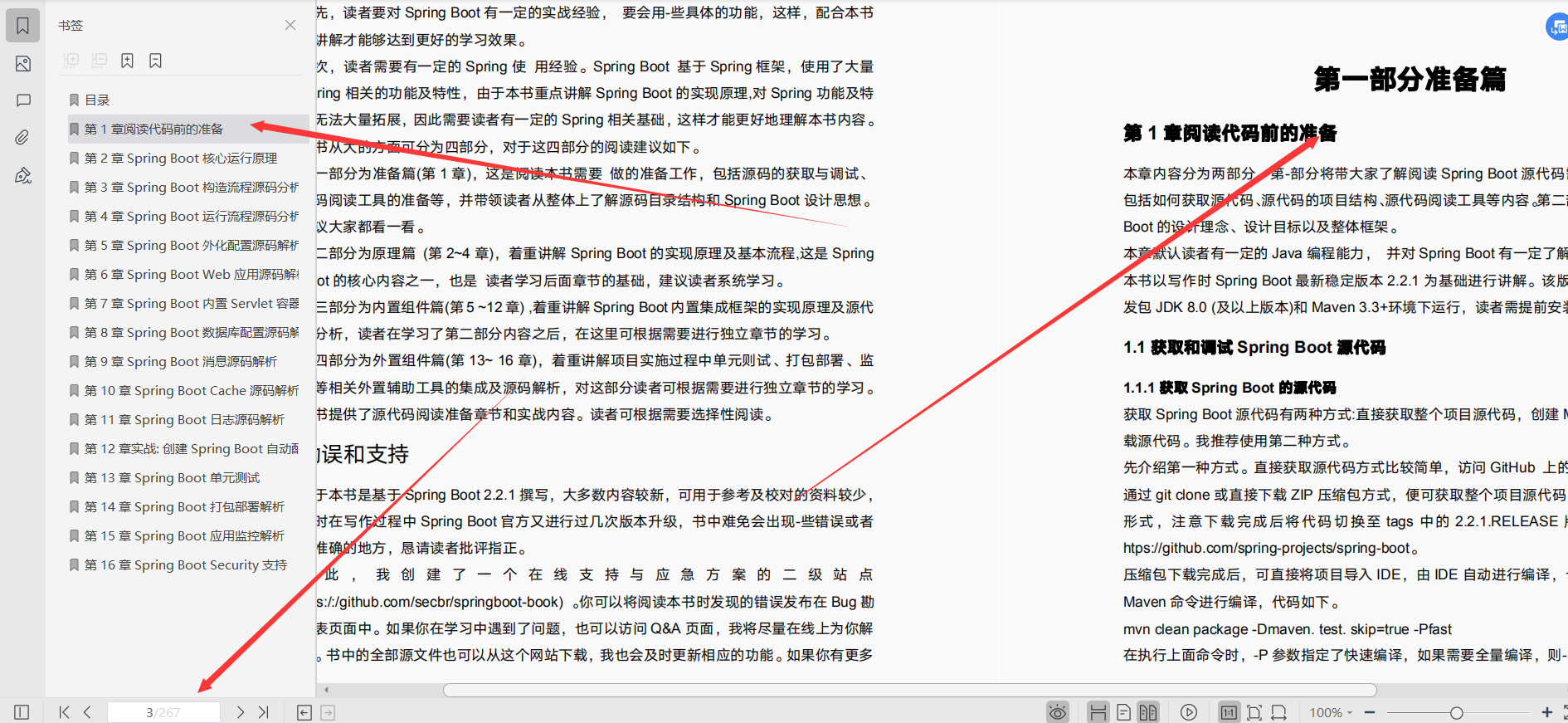Open the 目录 bookmark

click(x=97, y=100)
